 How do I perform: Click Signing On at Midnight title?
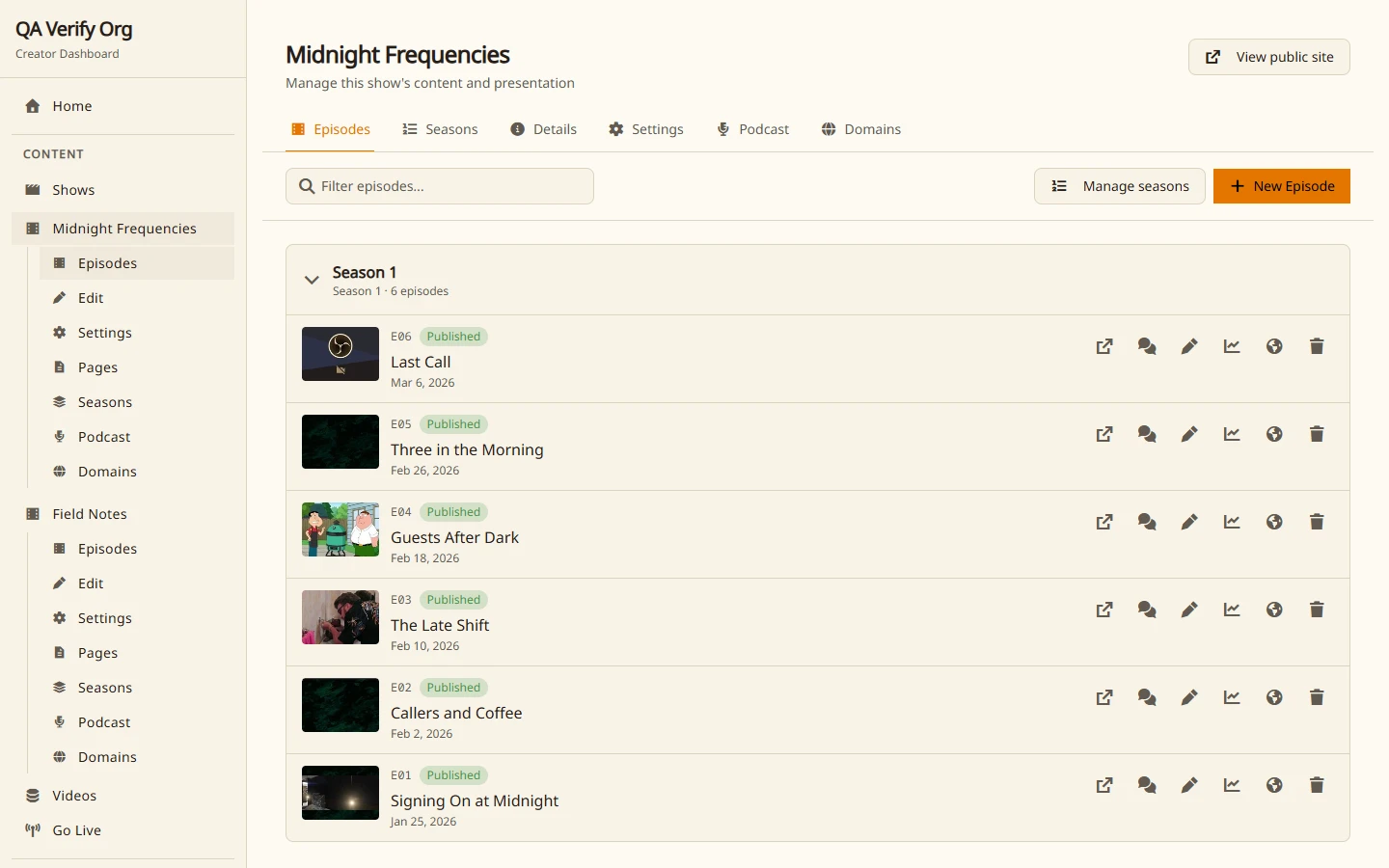click(475, 800)
